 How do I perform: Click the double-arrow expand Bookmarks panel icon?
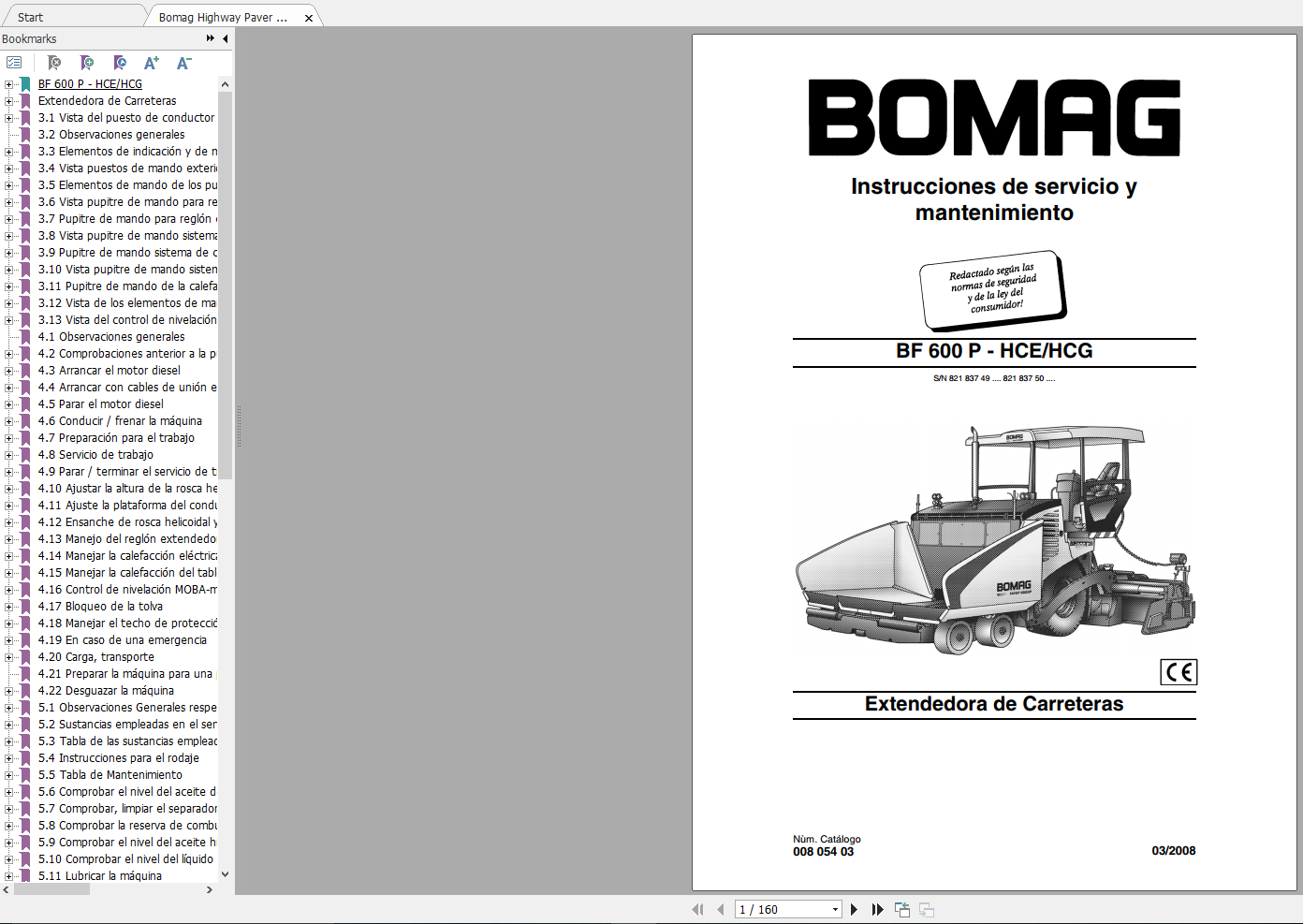211,38
